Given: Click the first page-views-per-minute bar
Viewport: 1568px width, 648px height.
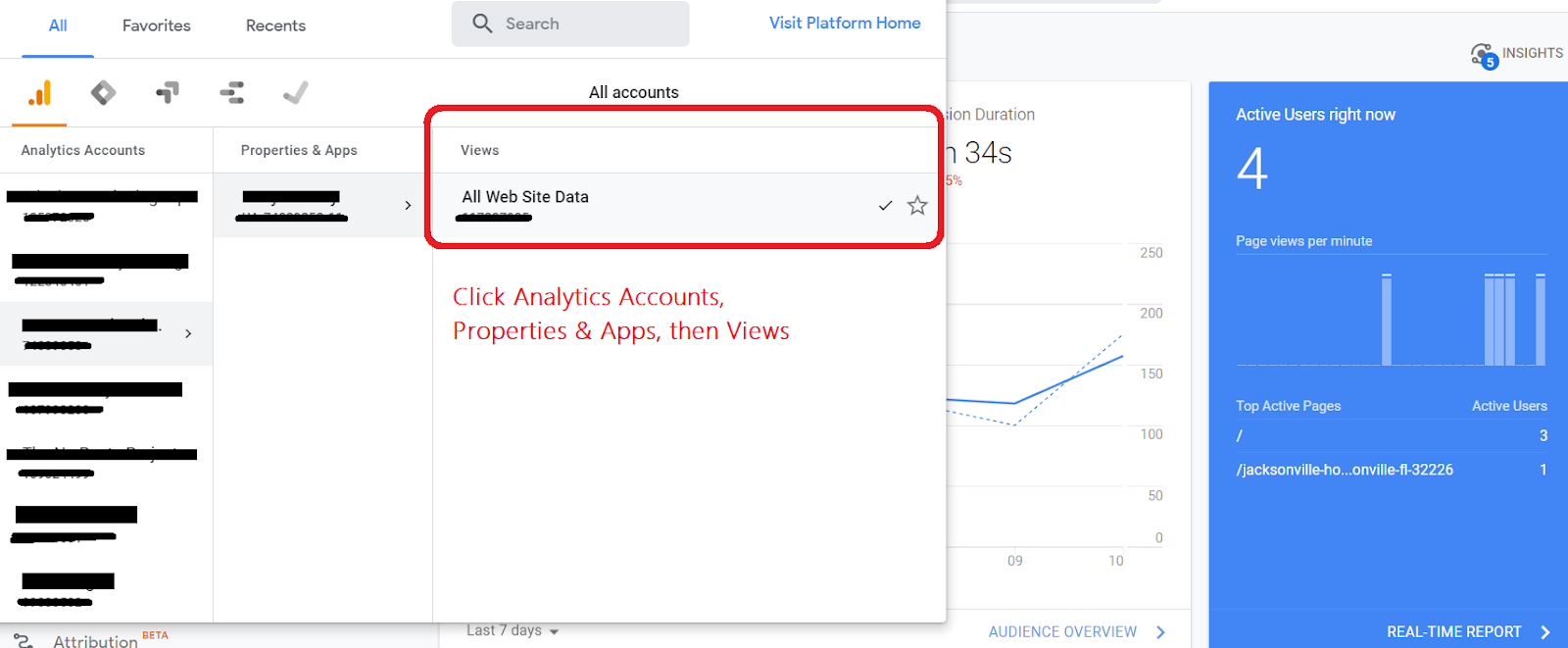Looking at the screenshot, I should [x=1387, y=320].
